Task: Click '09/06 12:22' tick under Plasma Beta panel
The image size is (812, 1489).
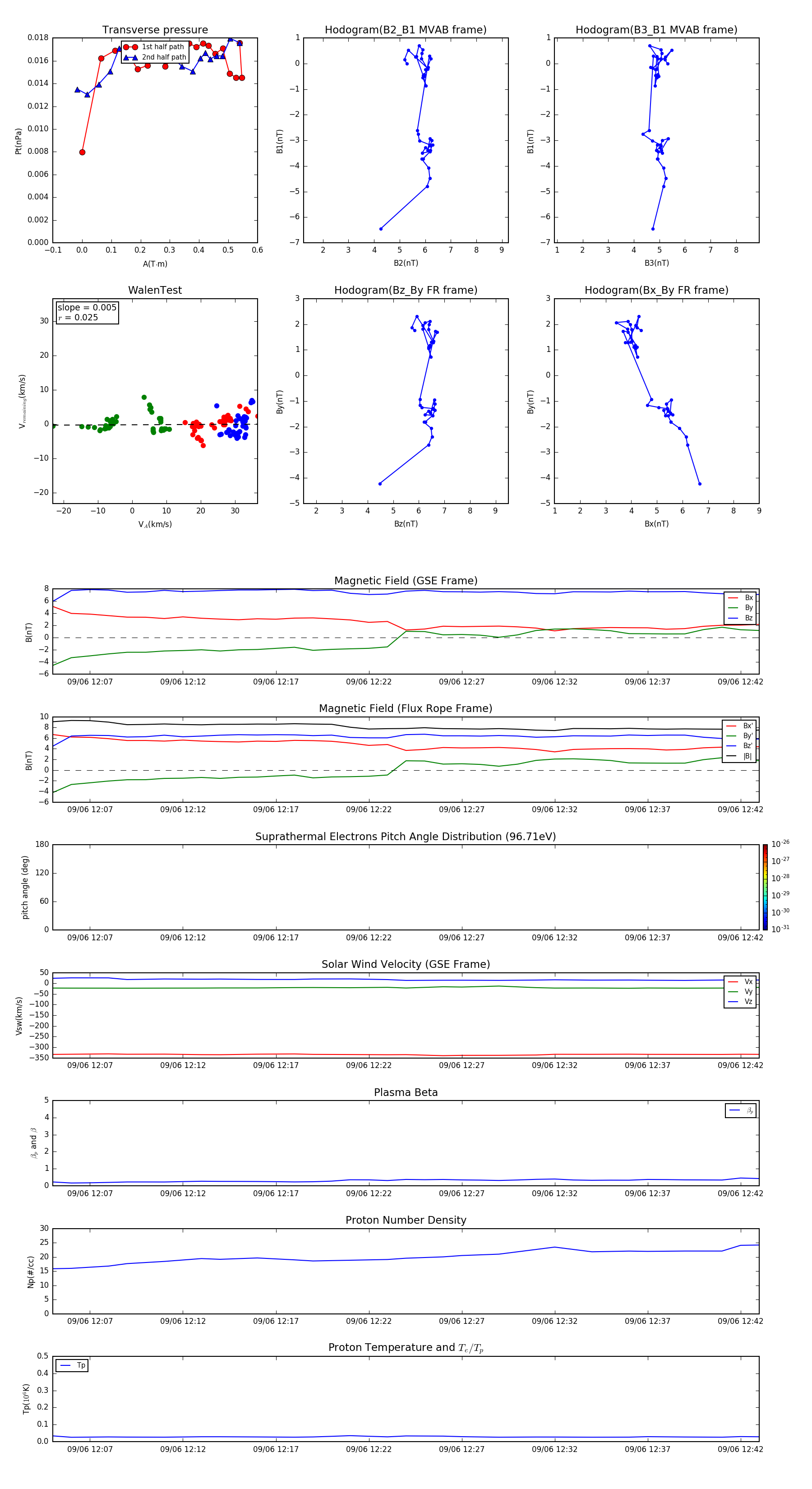Action: click(x=369, y=1193)
